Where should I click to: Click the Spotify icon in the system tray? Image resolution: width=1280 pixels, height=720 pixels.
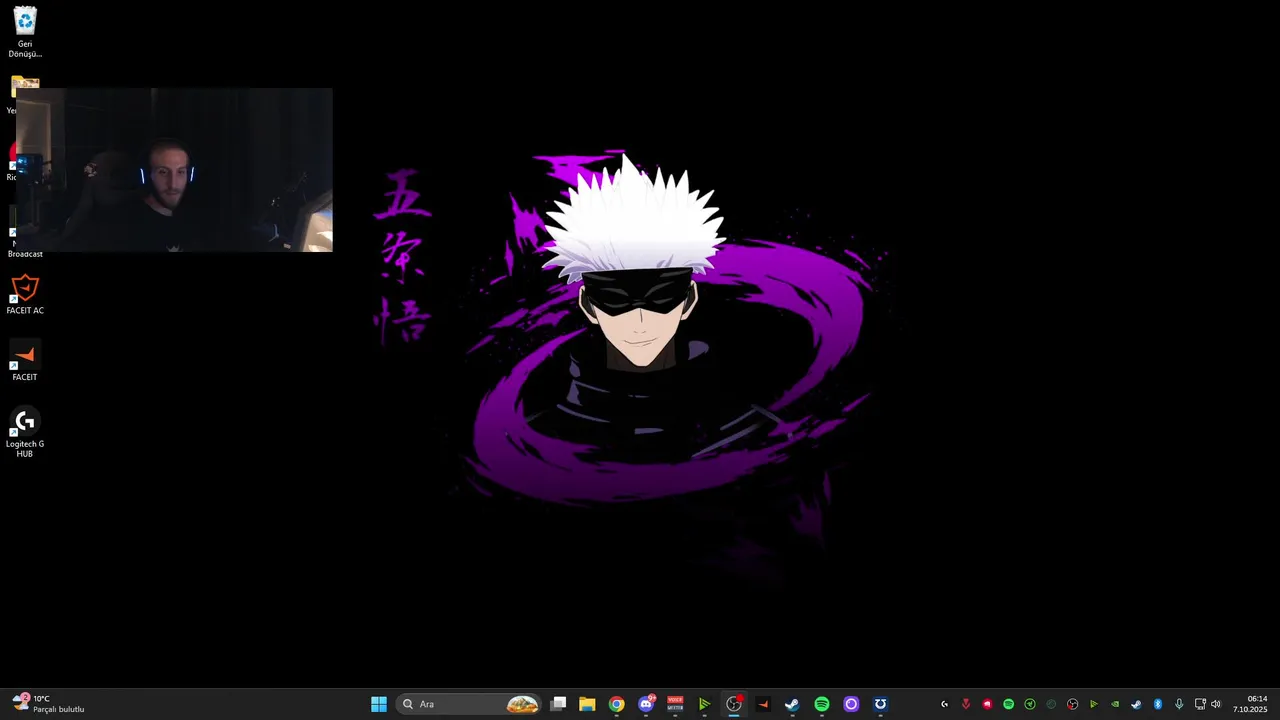[1008, 704]
